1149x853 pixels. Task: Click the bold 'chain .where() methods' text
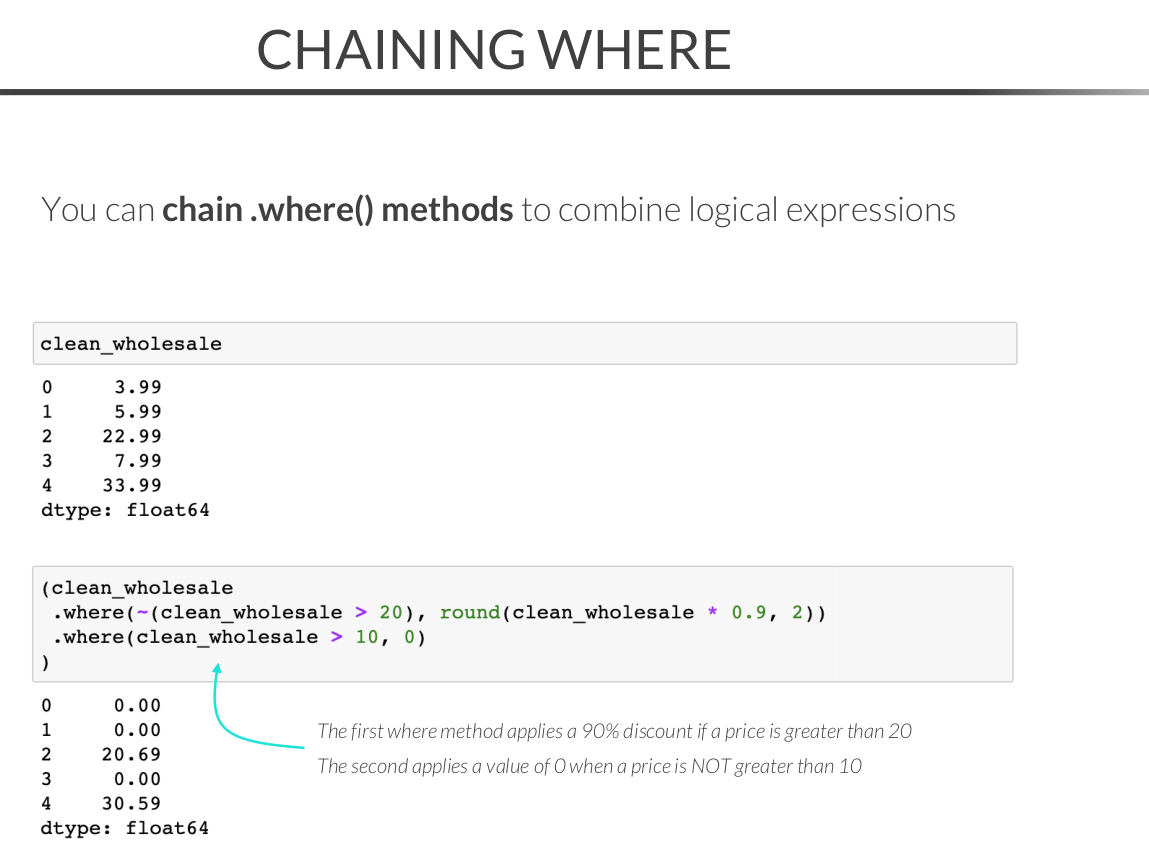click(x=337, y=210)
